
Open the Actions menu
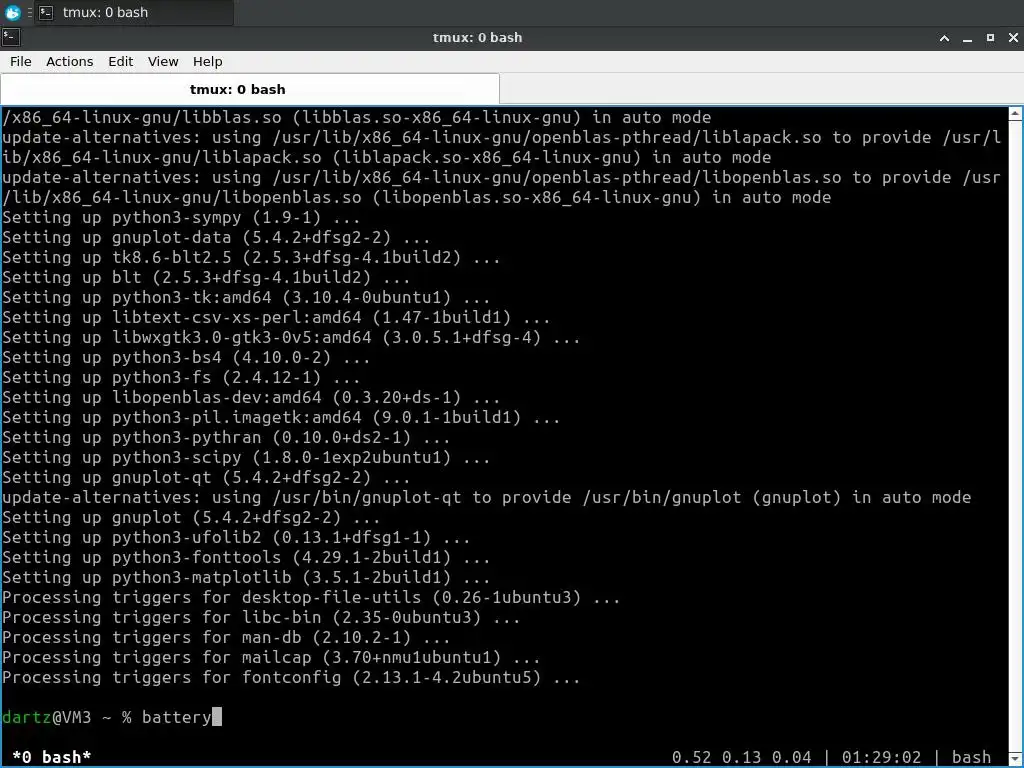coord(69,61)
